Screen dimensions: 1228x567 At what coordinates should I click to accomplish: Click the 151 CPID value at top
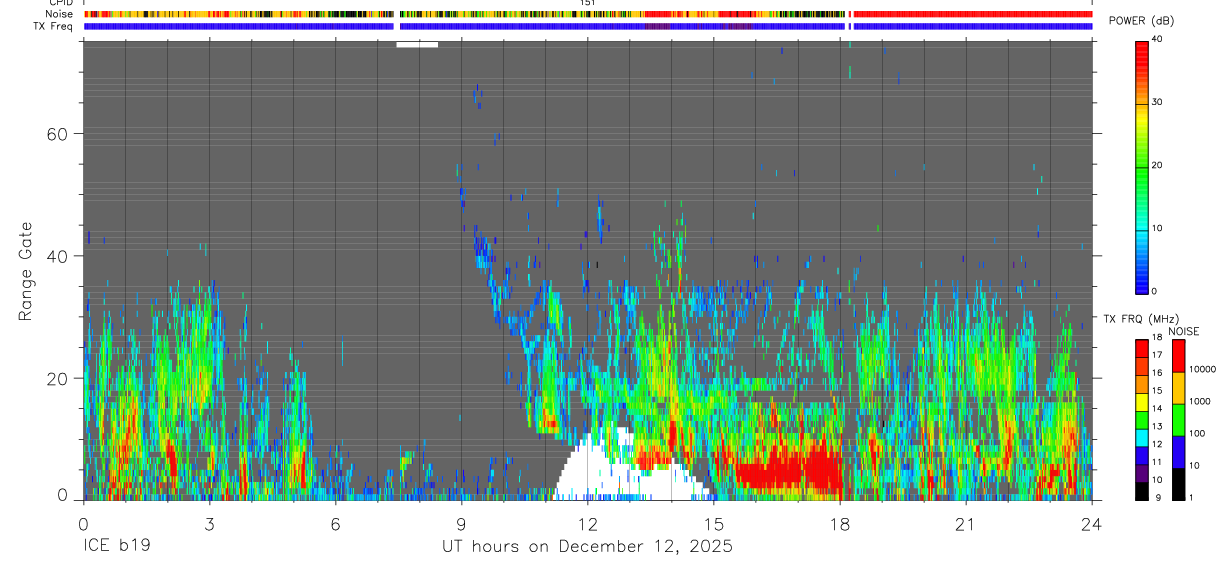[x=588, y=3]
